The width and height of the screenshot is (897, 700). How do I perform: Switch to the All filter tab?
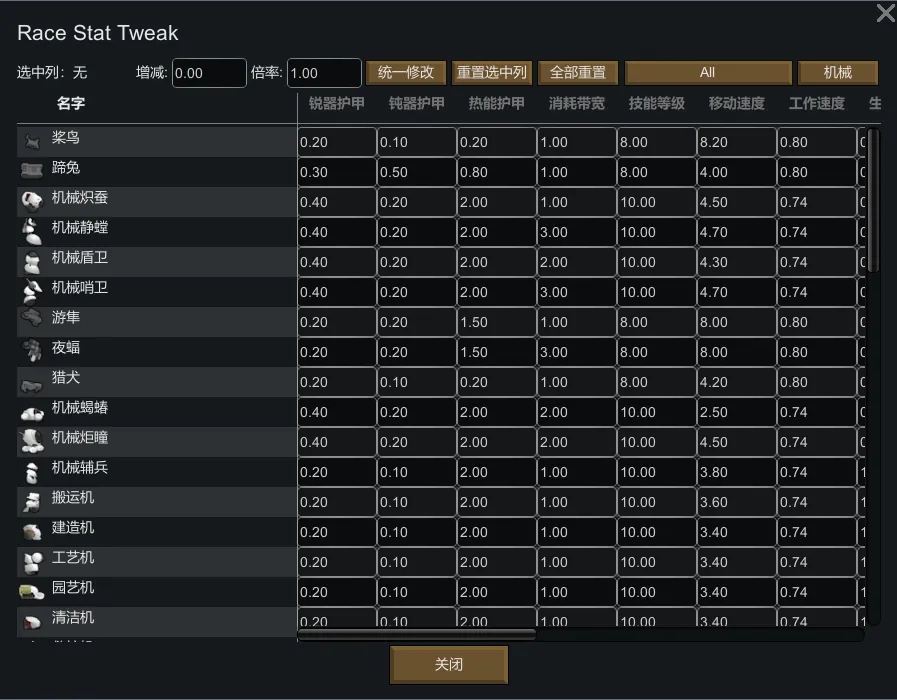click(707, 73)
